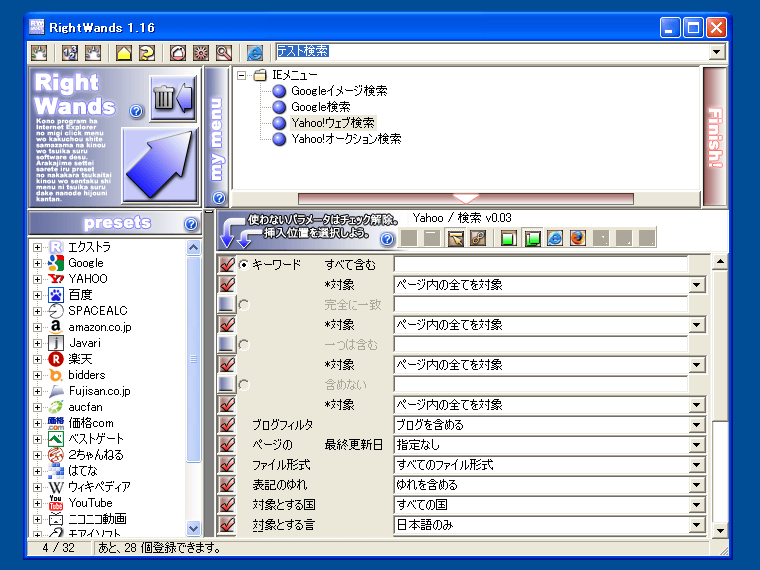This screenshot has width=760, height=570.
Task: Collapse the IEメニュー tree folder
Action: click(x=241, y=75)
